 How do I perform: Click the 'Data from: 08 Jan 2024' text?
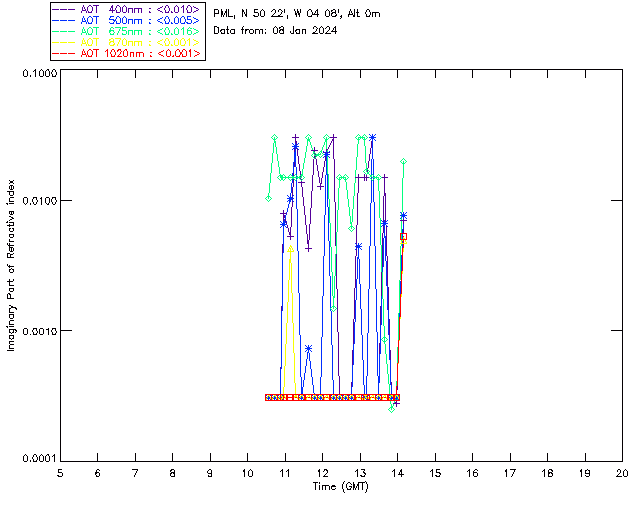(275, 30)
